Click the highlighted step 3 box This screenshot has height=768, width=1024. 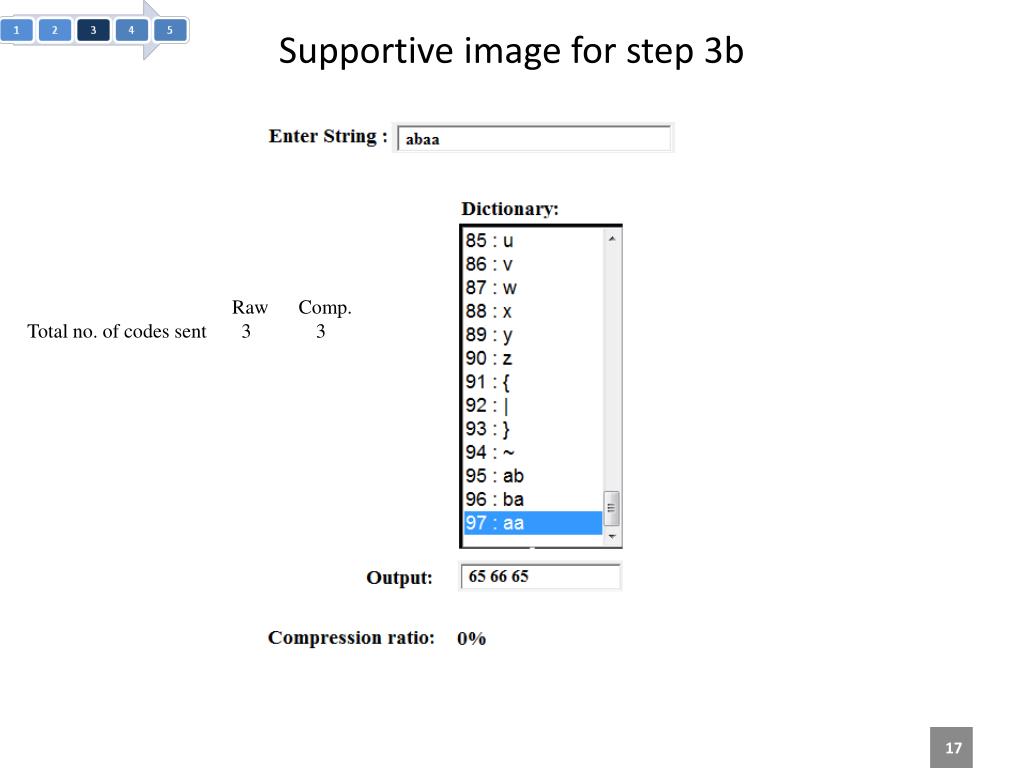(x=93, y=30)
